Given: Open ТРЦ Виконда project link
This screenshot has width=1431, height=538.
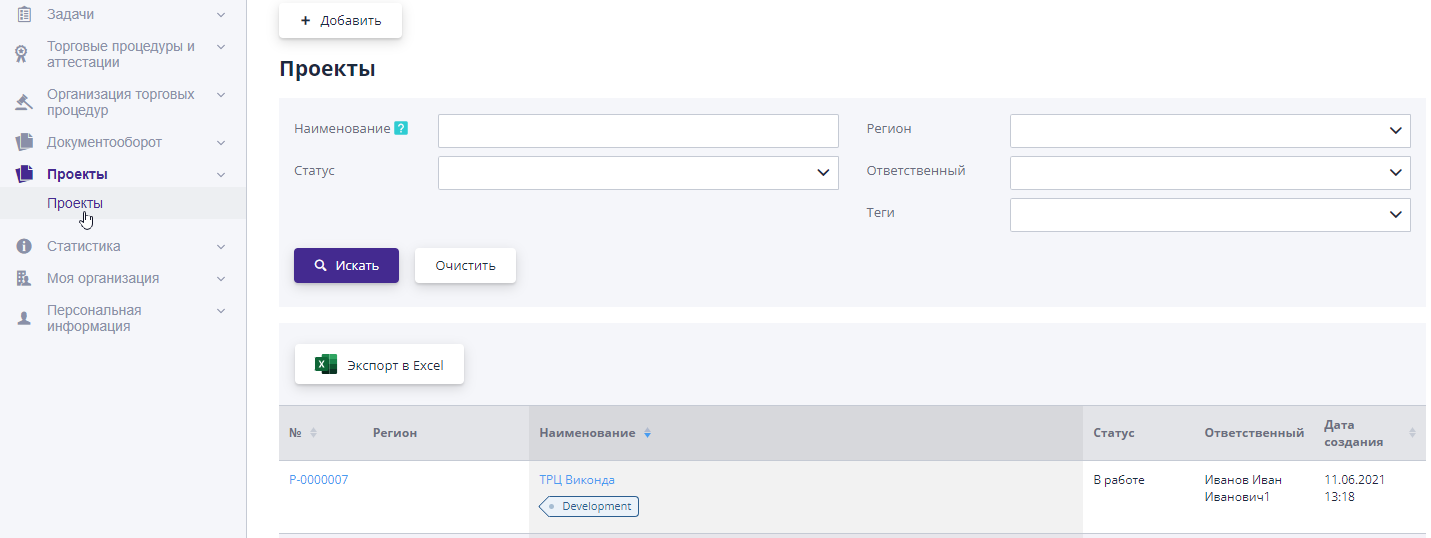Looking at the screenshot, I should (x=577, y=480).
